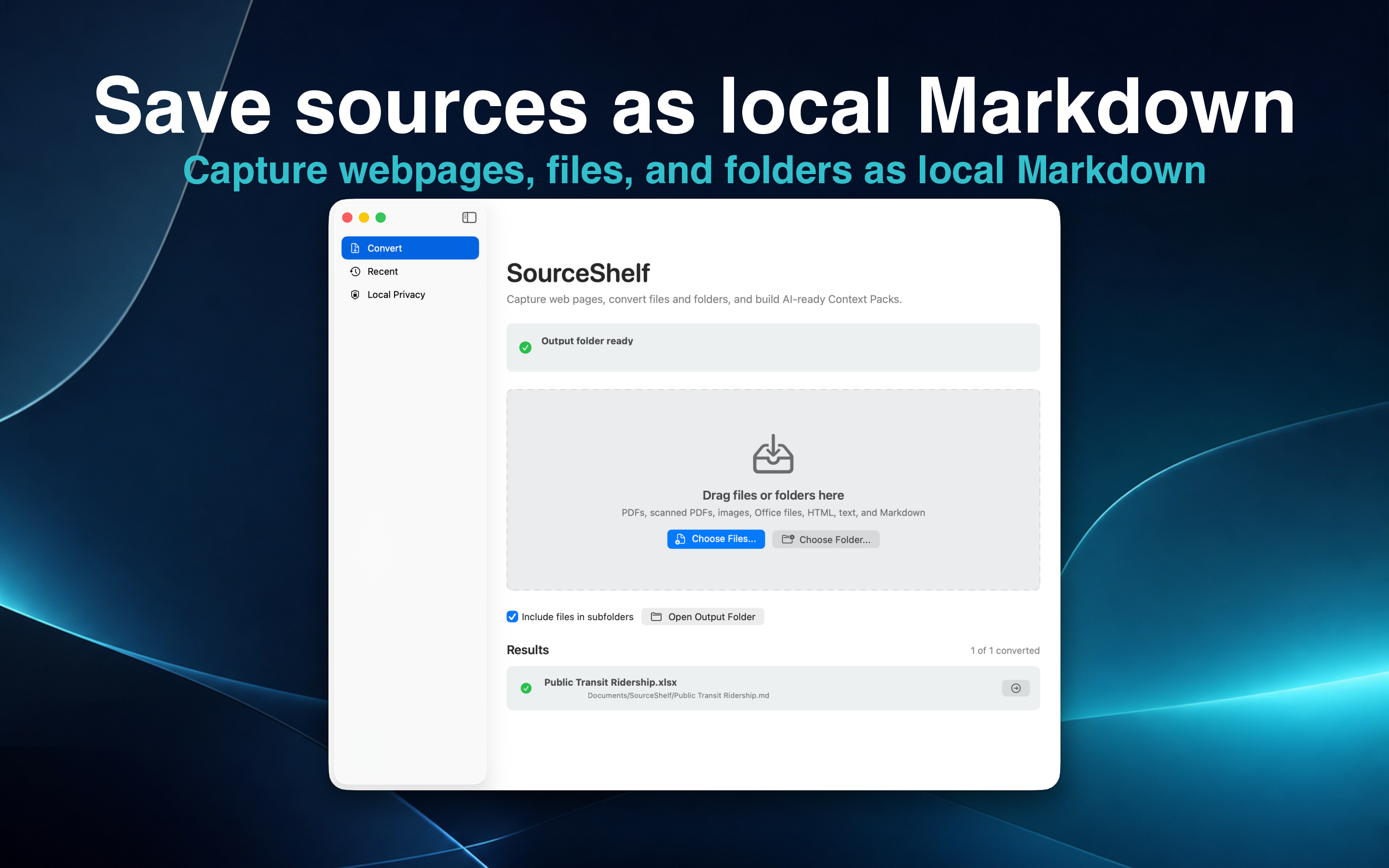Click Open Output Folder button

pyautogui.click(x=703, y=617)
